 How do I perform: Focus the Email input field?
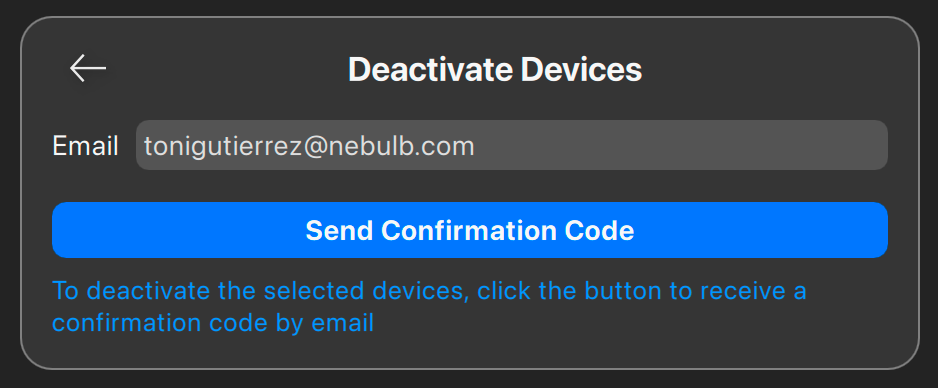pos(511,145)
